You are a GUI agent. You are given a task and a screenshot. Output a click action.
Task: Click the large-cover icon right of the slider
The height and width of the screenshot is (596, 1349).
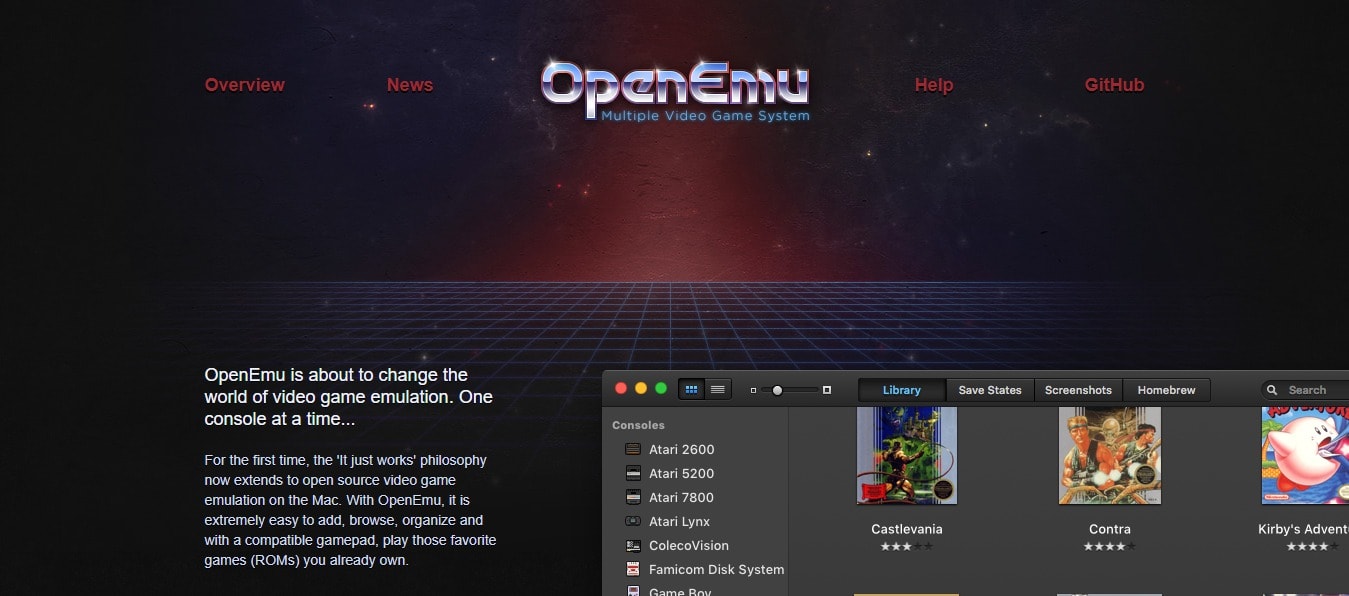coord(827,390)
